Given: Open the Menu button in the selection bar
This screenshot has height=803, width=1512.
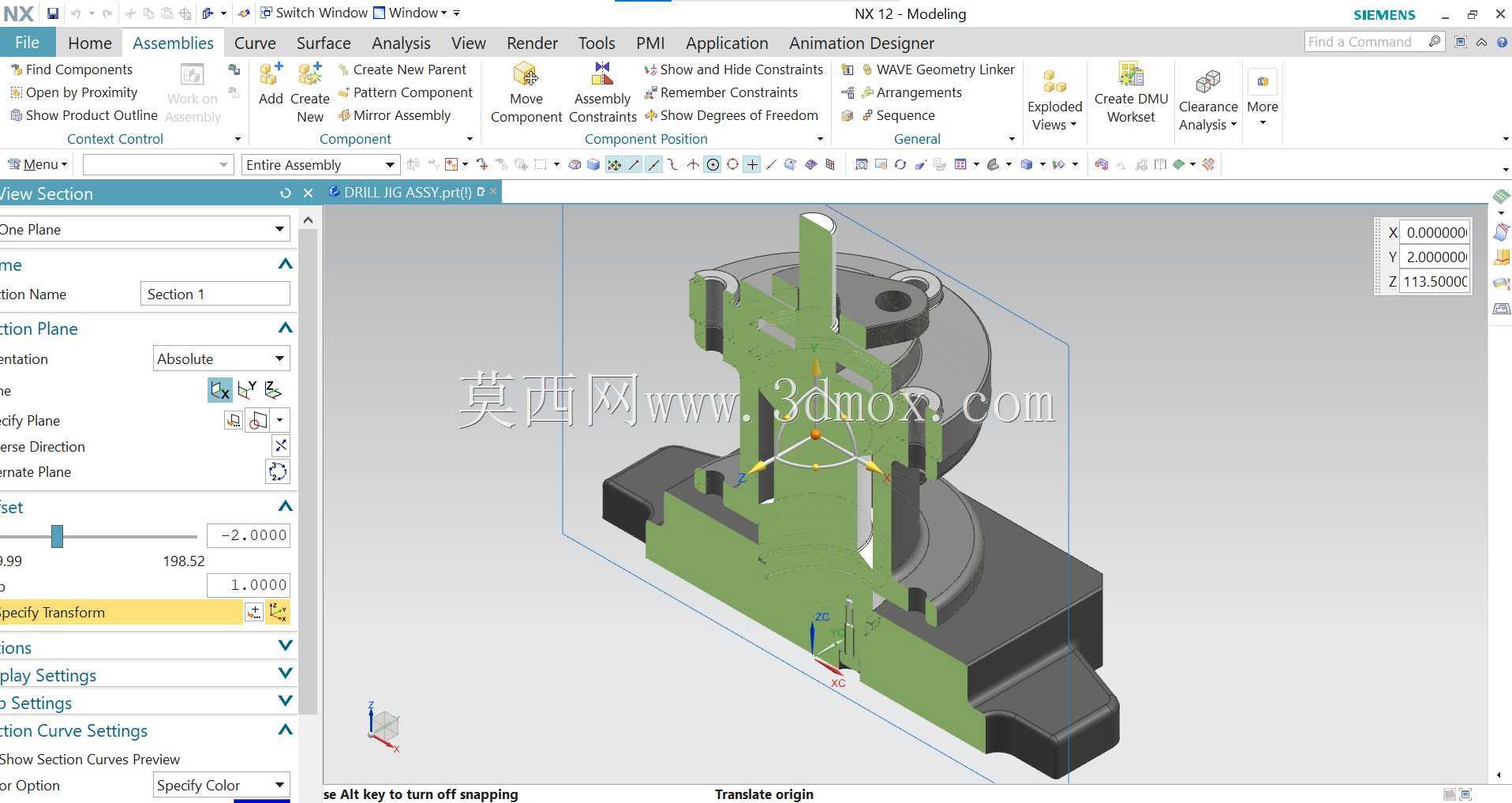Looking at the screenshot, I should tap(38, 164).
